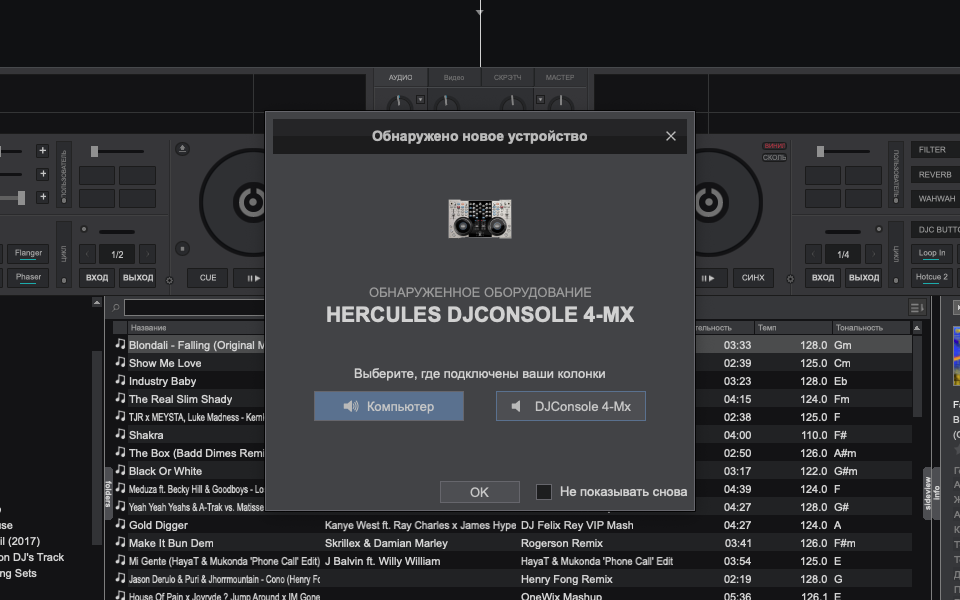Screen dimensions: 960x600
Task: Click the CUE button on the left deck
Action: point(208,278)
